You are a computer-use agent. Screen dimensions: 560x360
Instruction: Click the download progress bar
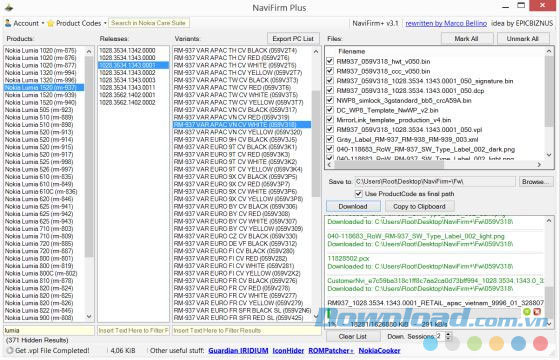coord(425,313)
